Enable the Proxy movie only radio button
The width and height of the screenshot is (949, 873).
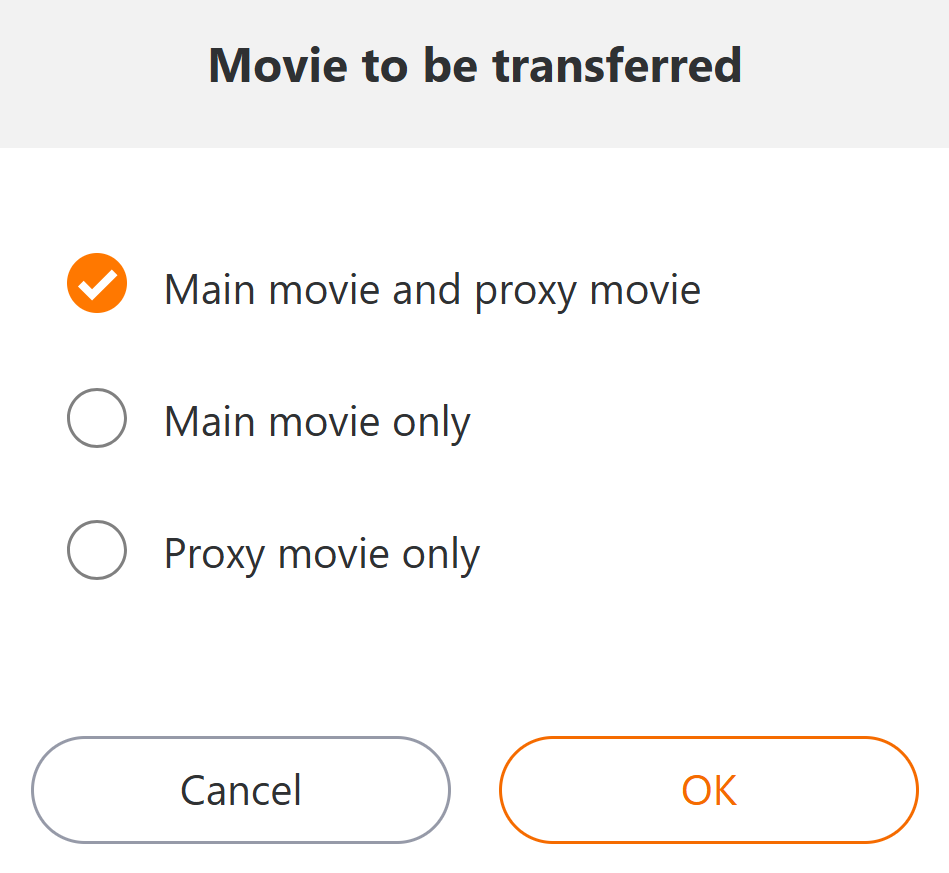point(97,549)
